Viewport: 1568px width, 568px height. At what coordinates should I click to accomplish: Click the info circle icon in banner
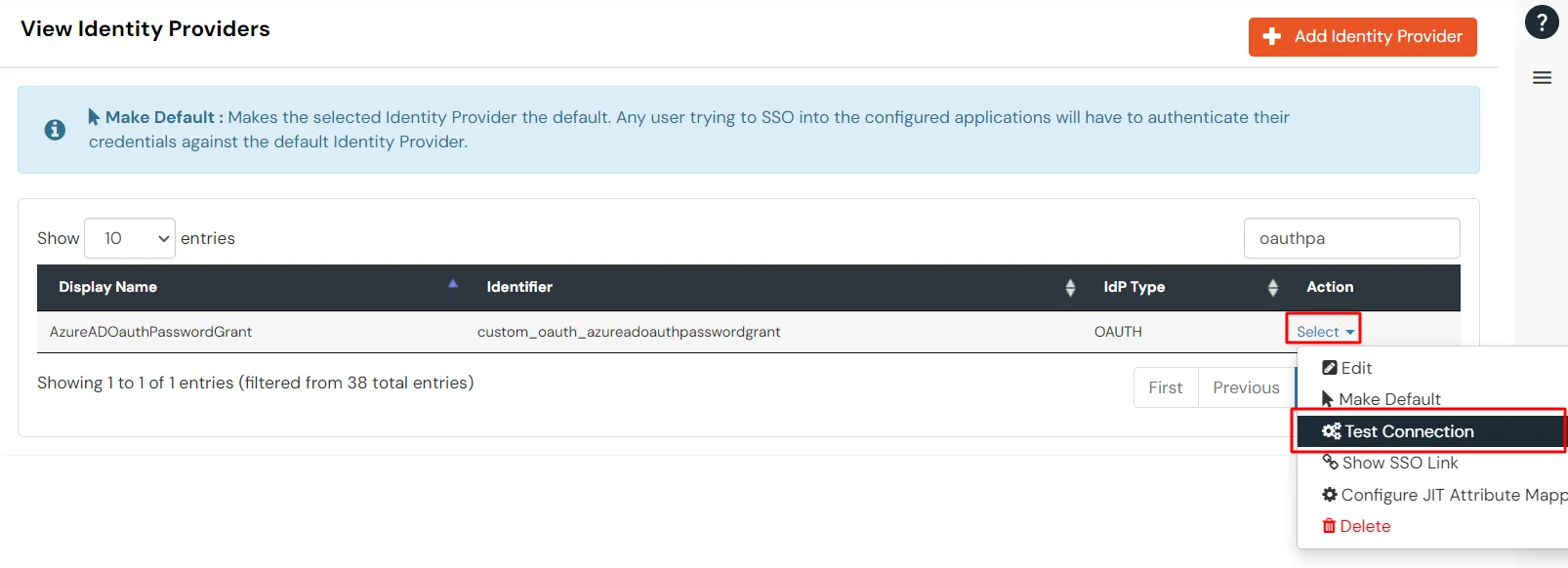point(55,130)
